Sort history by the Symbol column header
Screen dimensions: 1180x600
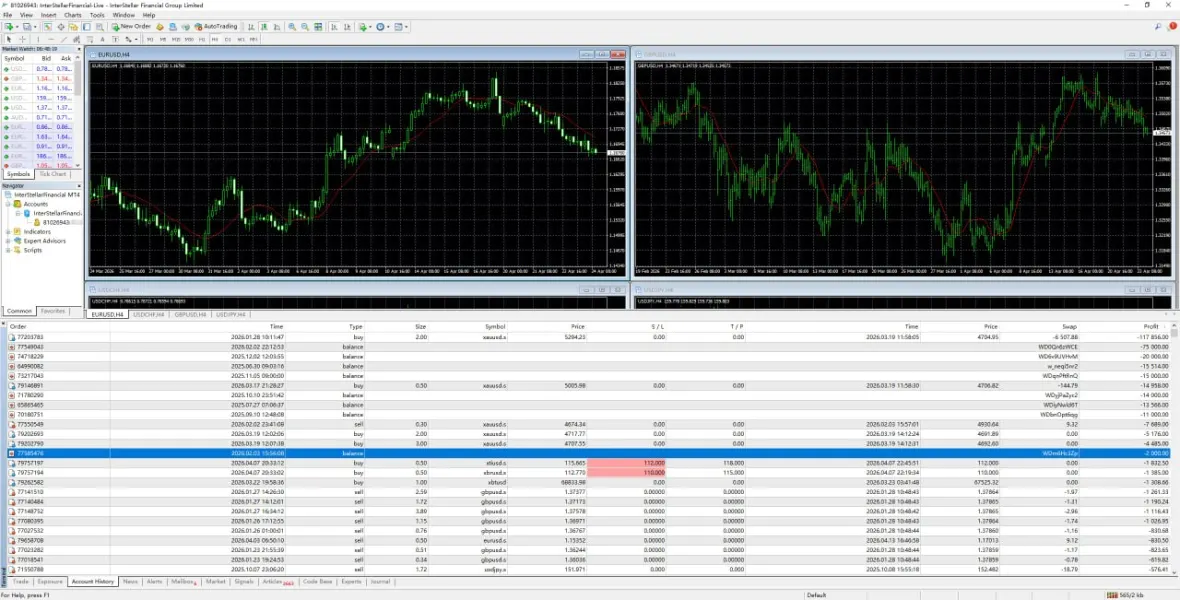[494, 327]
